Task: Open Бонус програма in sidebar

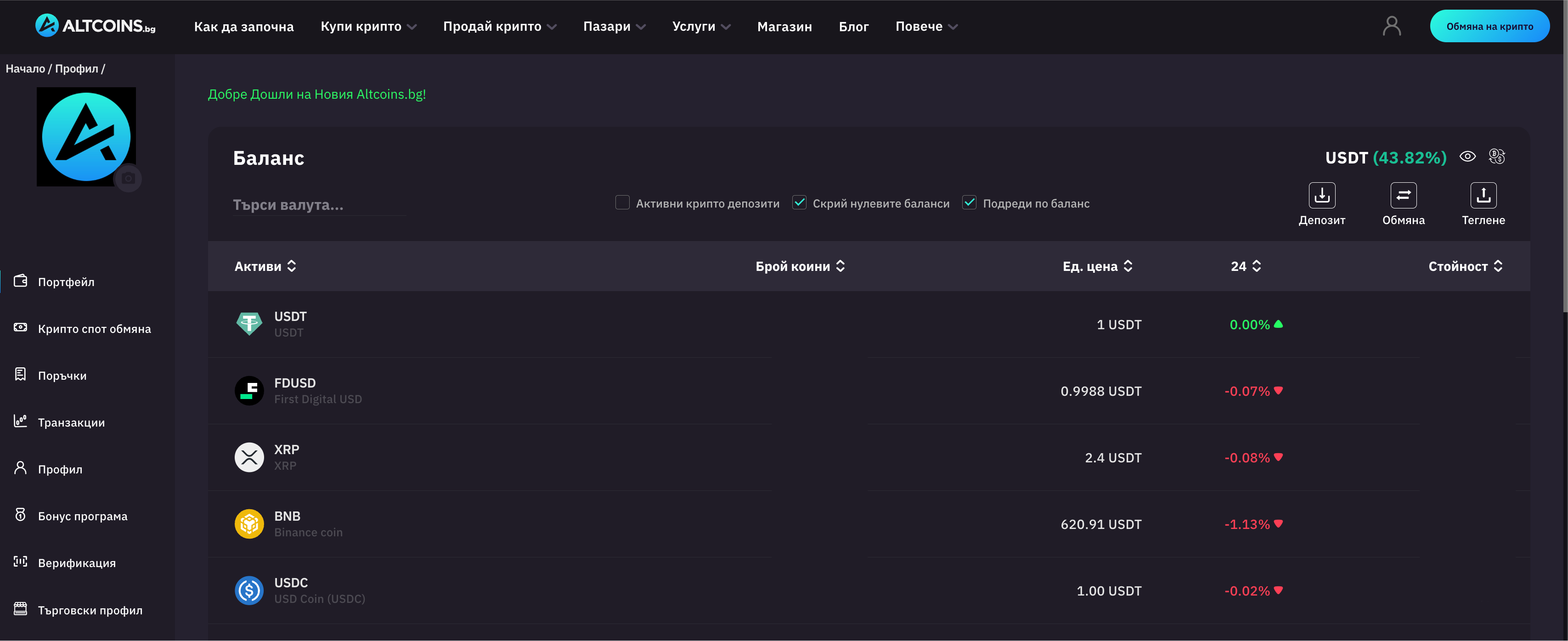Action: (83, 516)
